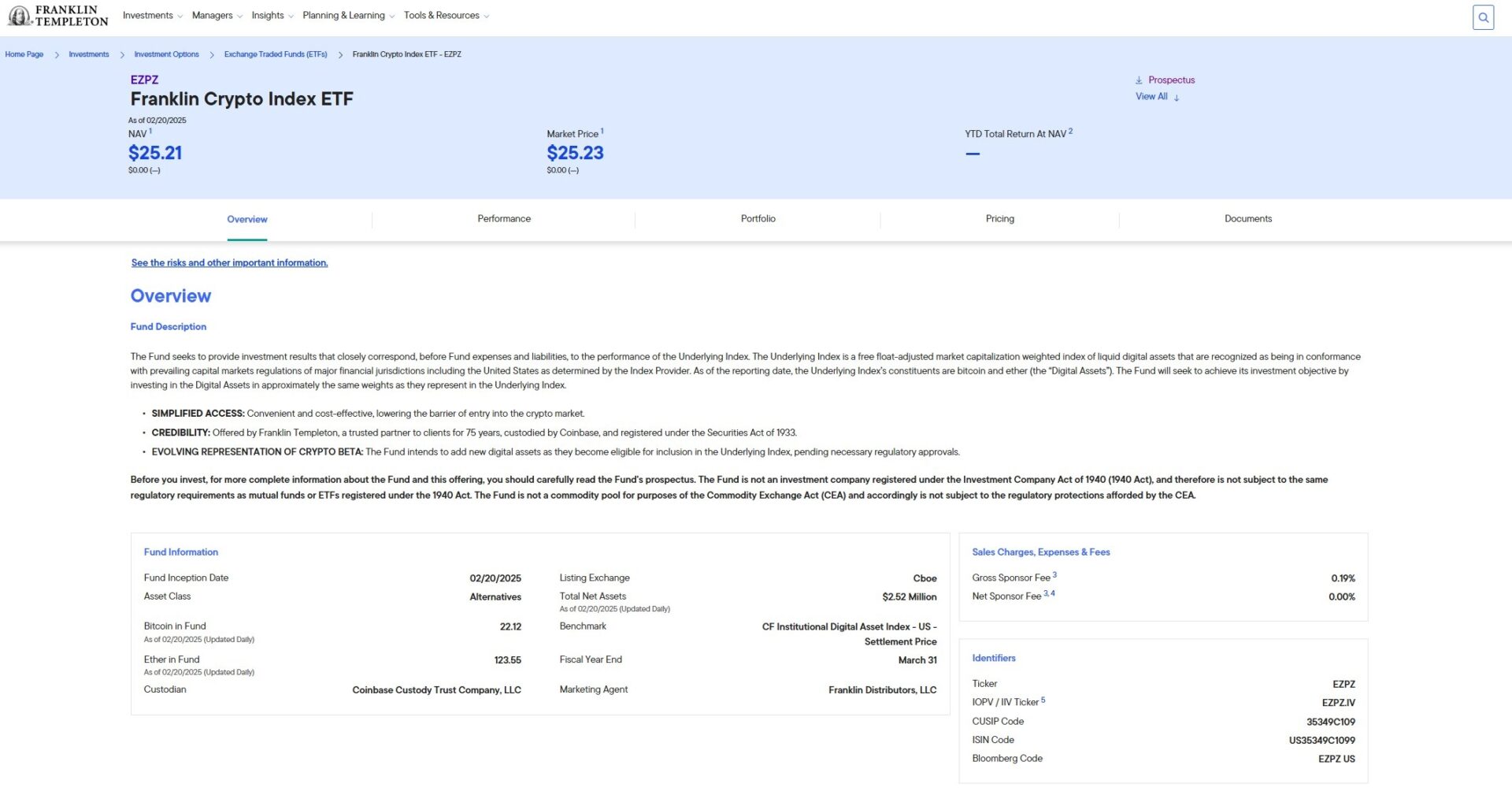This screenshot has width=1512, height=795.
Task: Click the Franklin Templeton logo
Action: point(58,16)
